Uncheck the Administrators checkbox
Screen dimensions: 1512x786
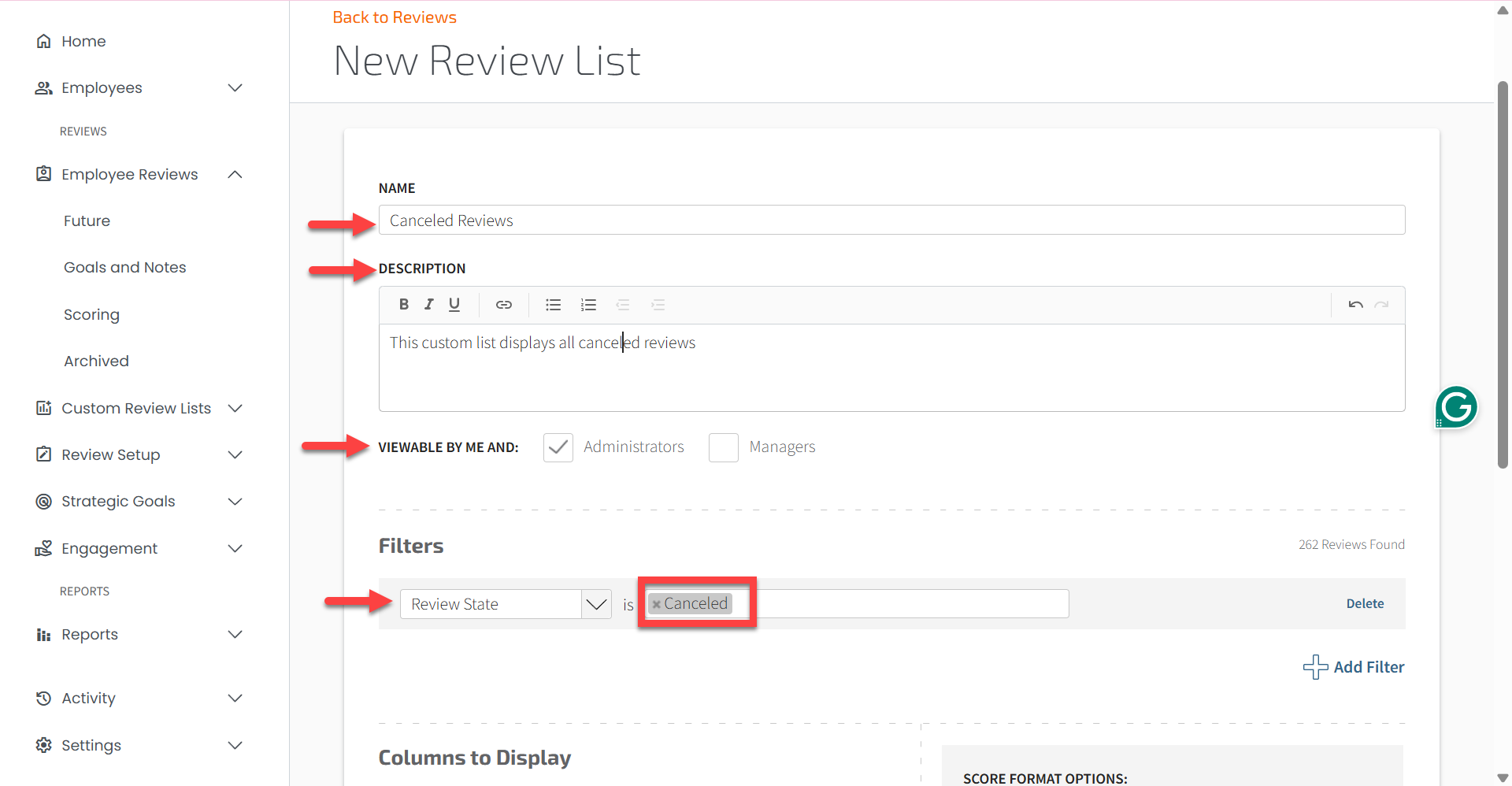(x=558, y=447)
